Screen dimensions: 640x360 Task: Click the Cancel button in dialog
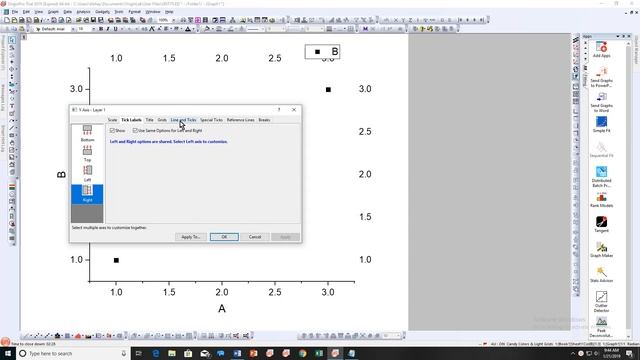(255, 237)
